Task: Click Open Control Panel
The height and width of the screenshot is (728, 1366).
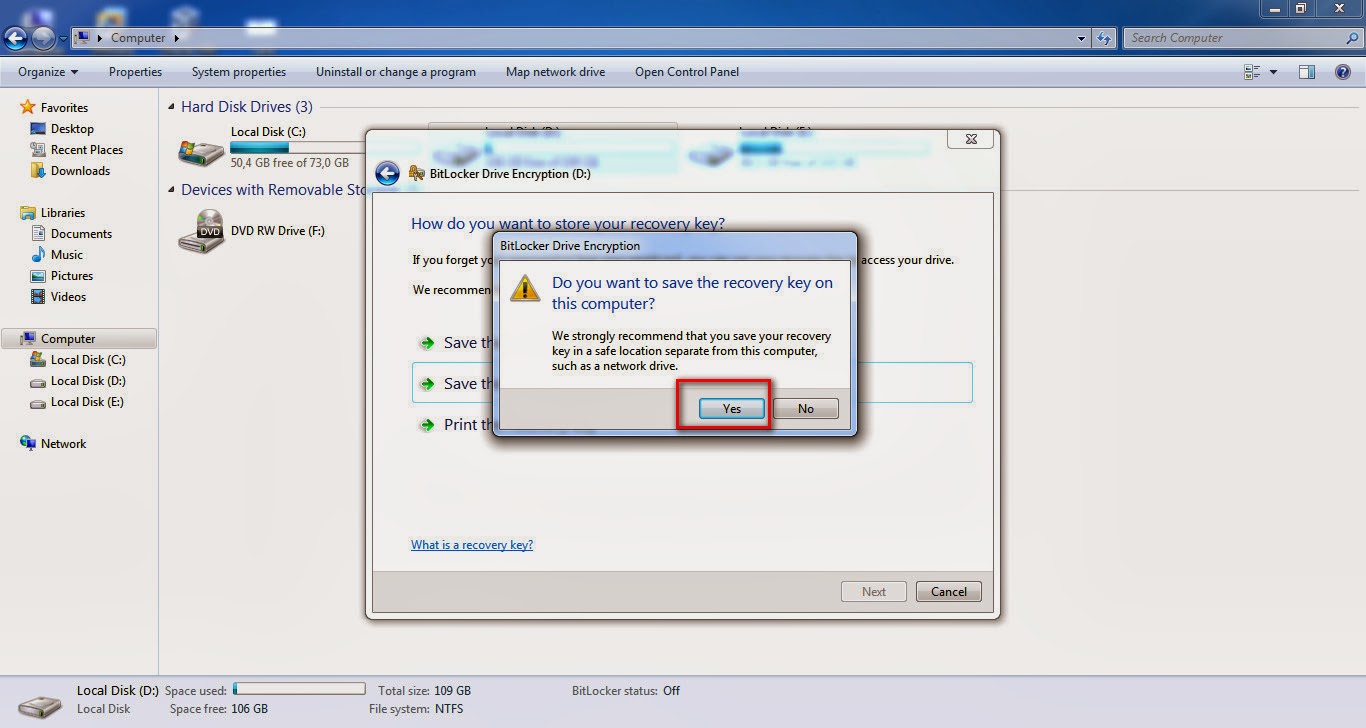Action: click(x=687, y=72)
